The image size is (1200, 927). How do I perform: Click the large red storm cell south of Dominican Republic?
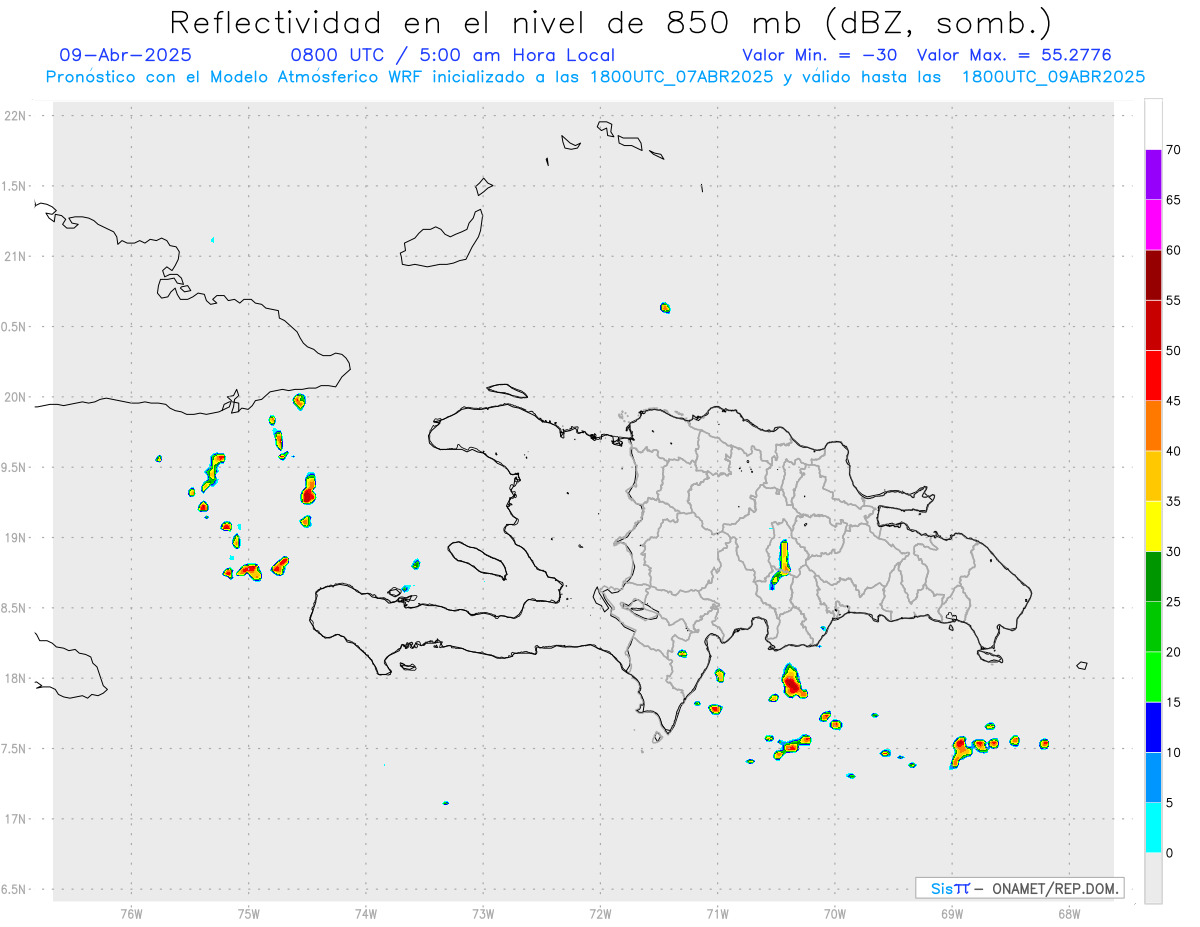792,683
